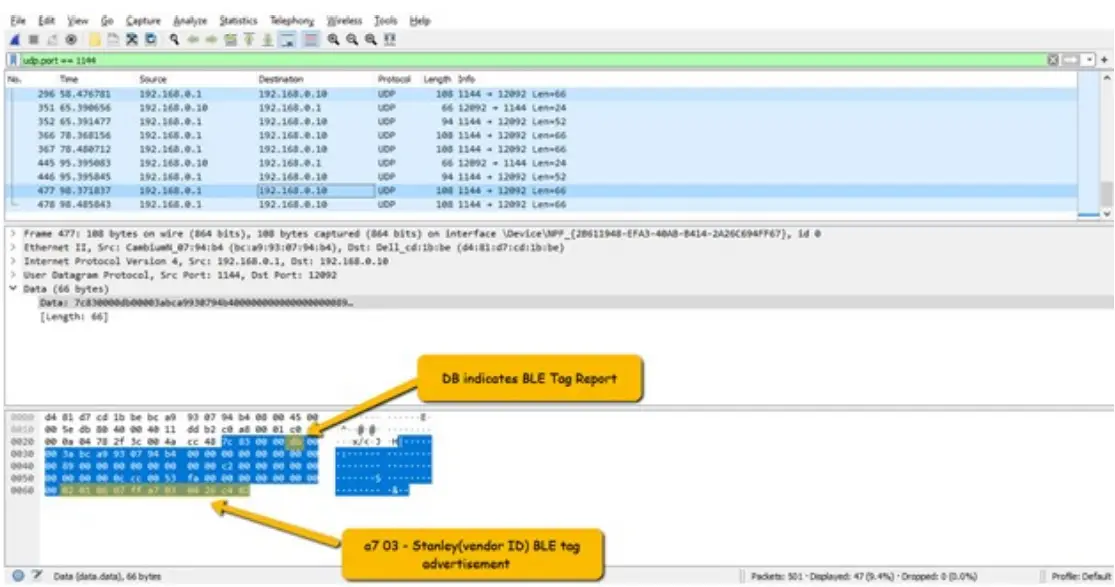Stop the running capture
This screenshot has height=587, width=1115.
click(x=33, y=40)
